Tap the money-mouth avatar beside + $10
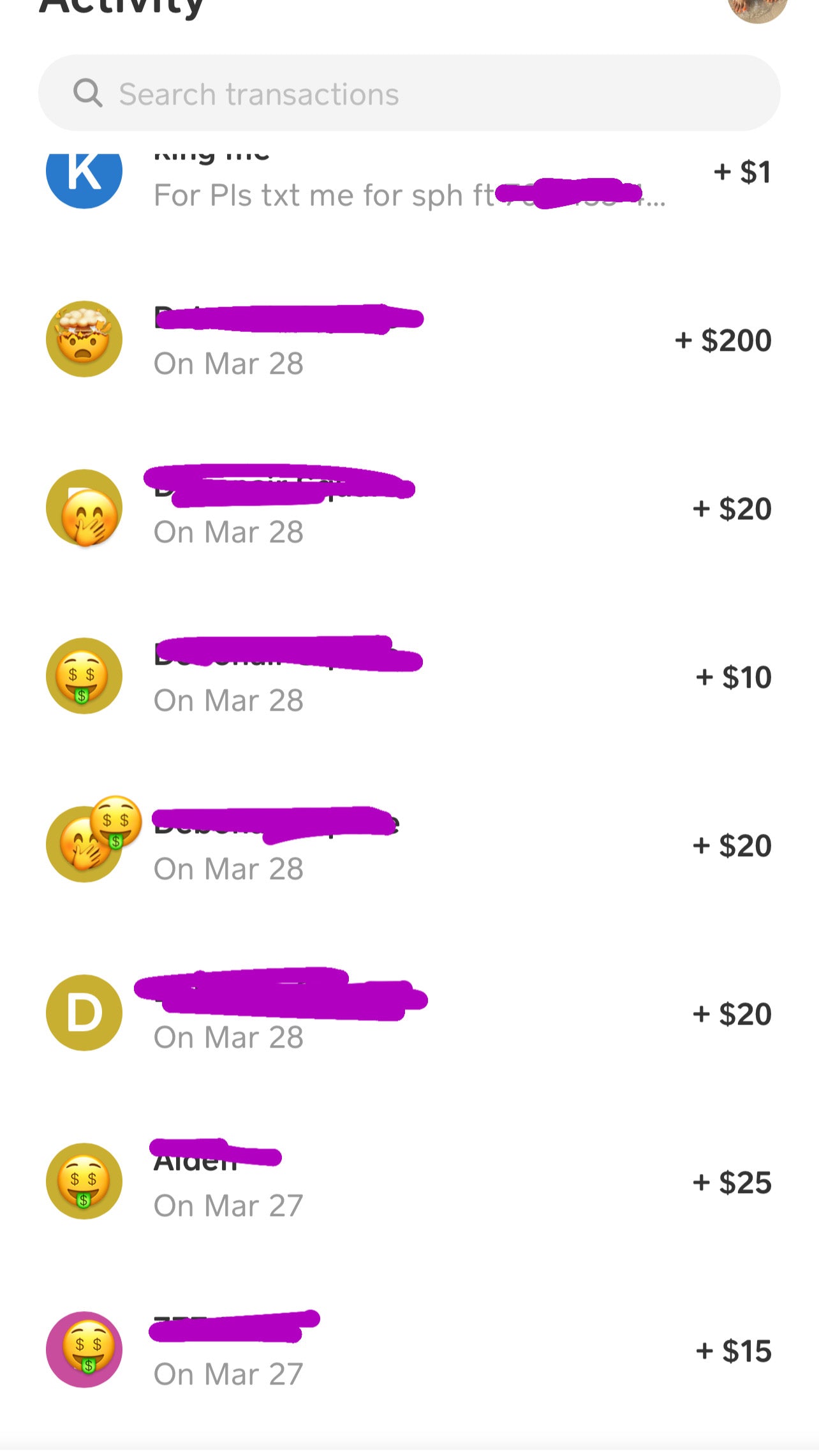This screenshot has height=1456, width=819. (x=84, y=676)
